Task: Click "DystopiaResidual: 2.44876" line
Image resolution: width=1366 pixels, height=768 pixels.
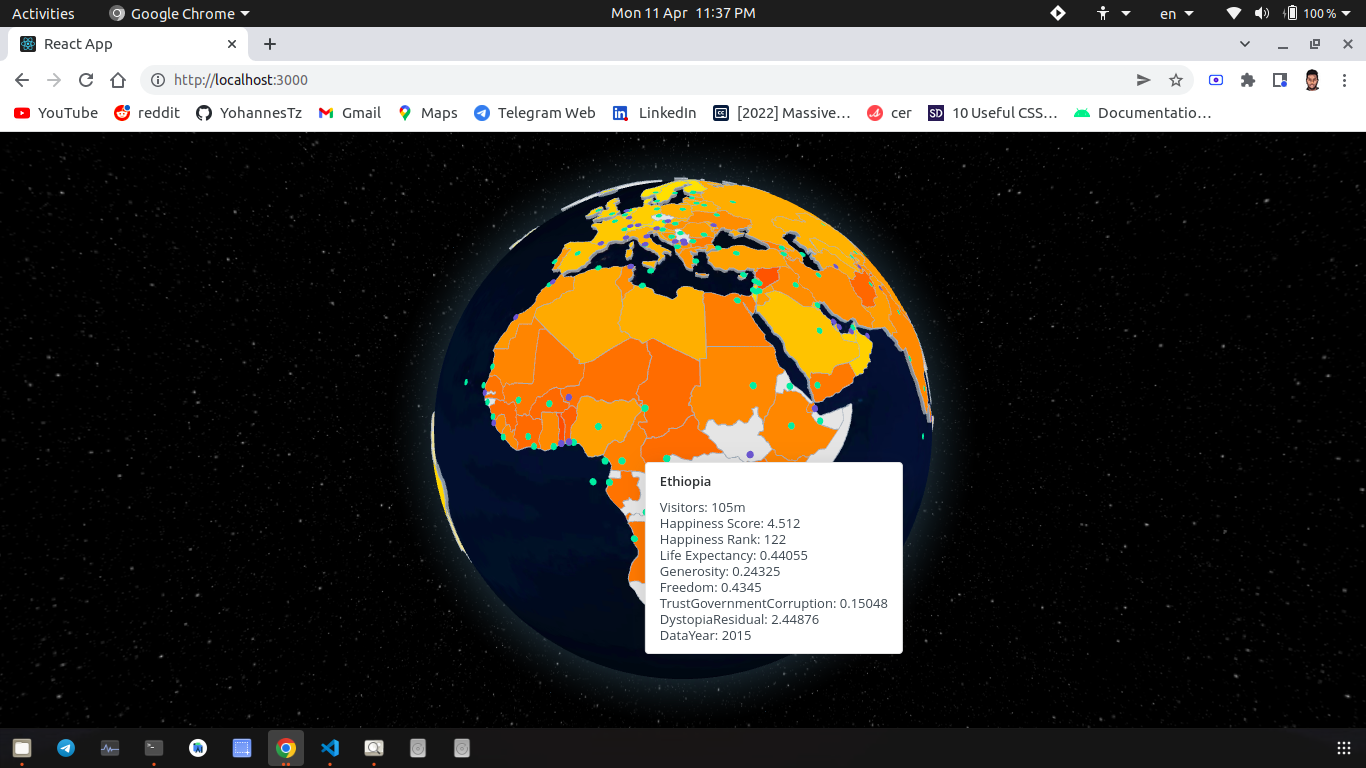Action: (739, 619)
